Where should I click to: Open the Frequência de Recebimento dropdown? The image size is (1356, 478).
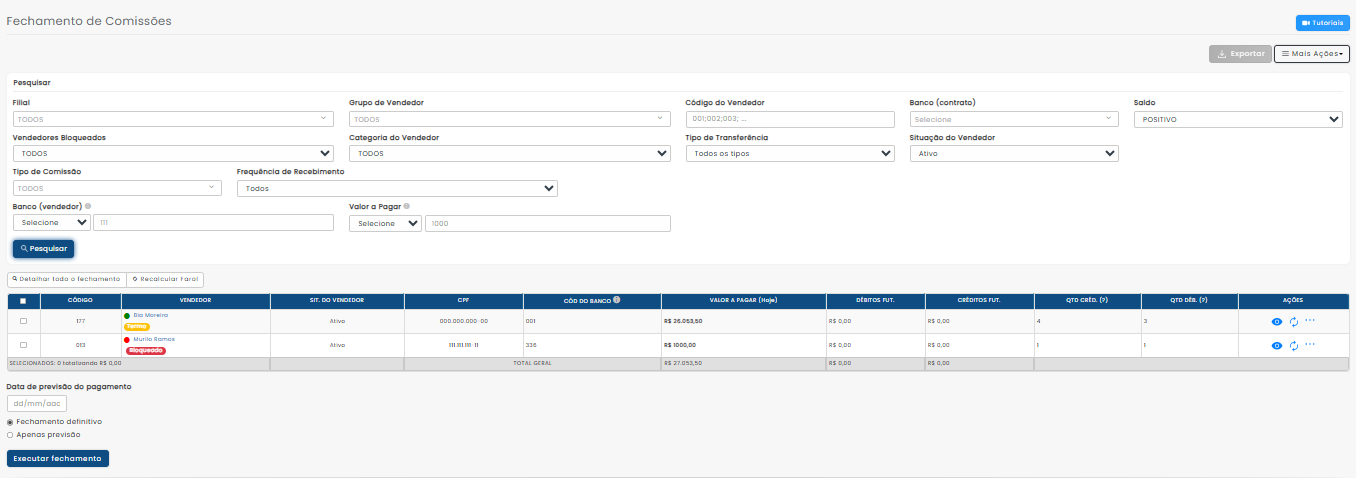[396, 188]
